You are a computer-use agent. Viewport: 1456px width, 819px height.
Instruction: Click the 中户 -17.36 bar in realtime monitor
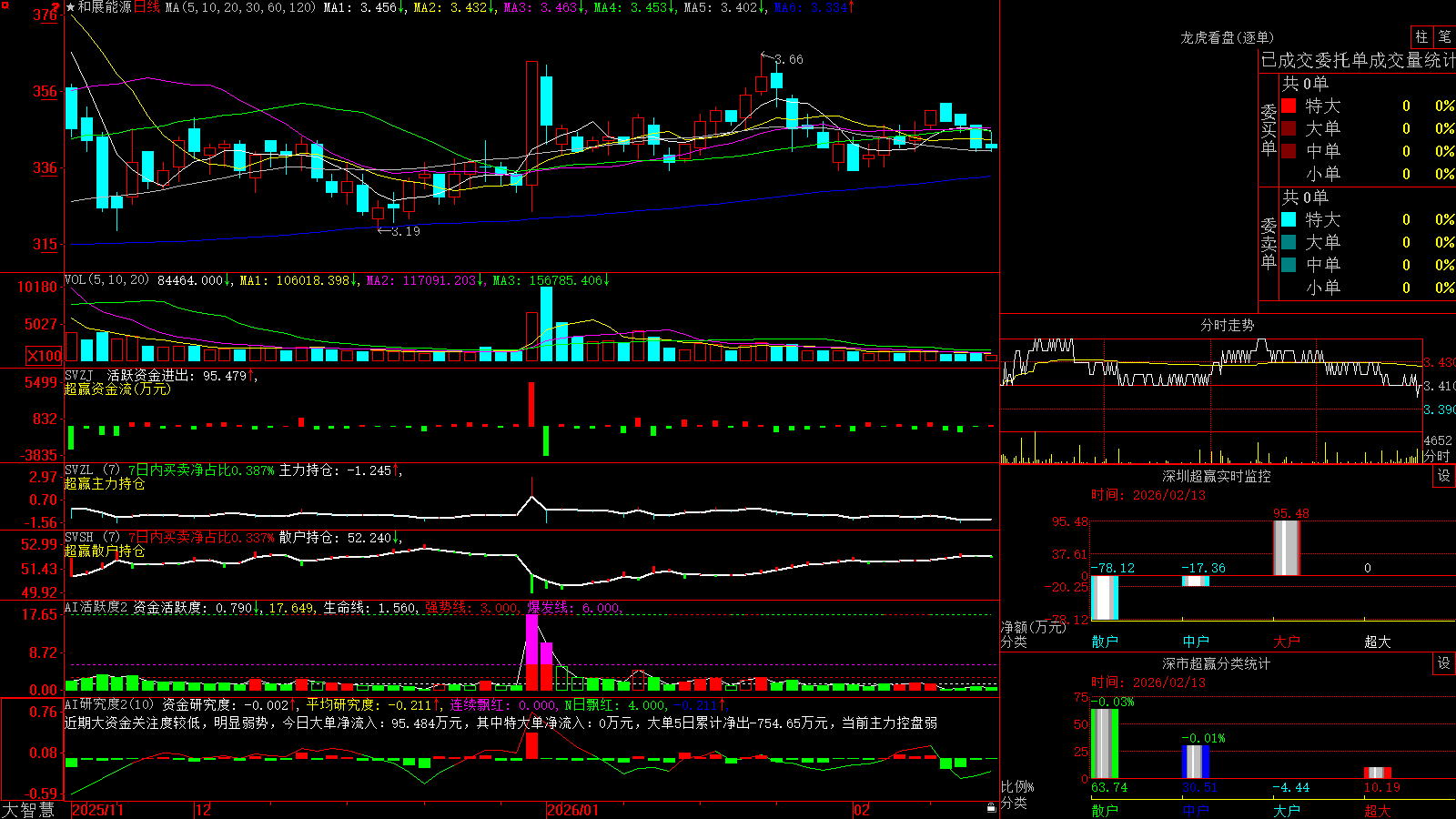coord(1196,581)
